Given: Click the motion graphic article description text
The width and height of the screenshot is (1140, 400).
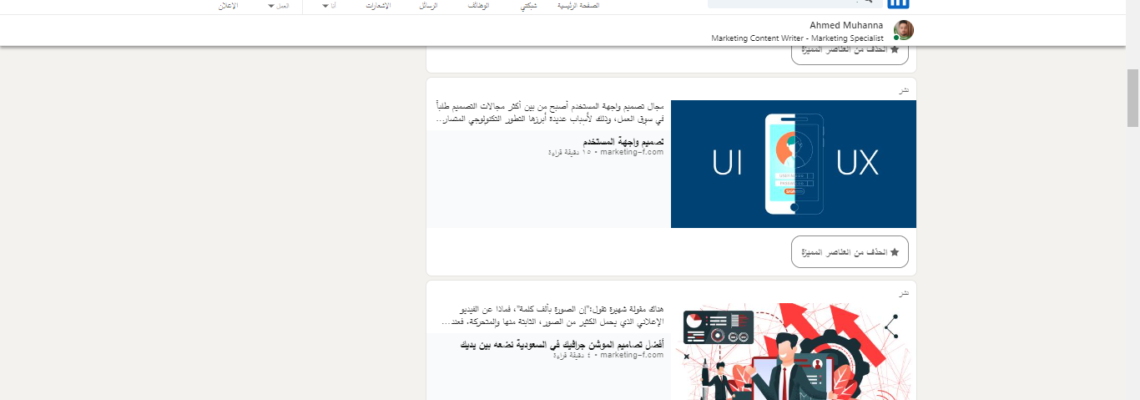Looking at the screenshot, I should pyautogui.click(x=553, y=315).
